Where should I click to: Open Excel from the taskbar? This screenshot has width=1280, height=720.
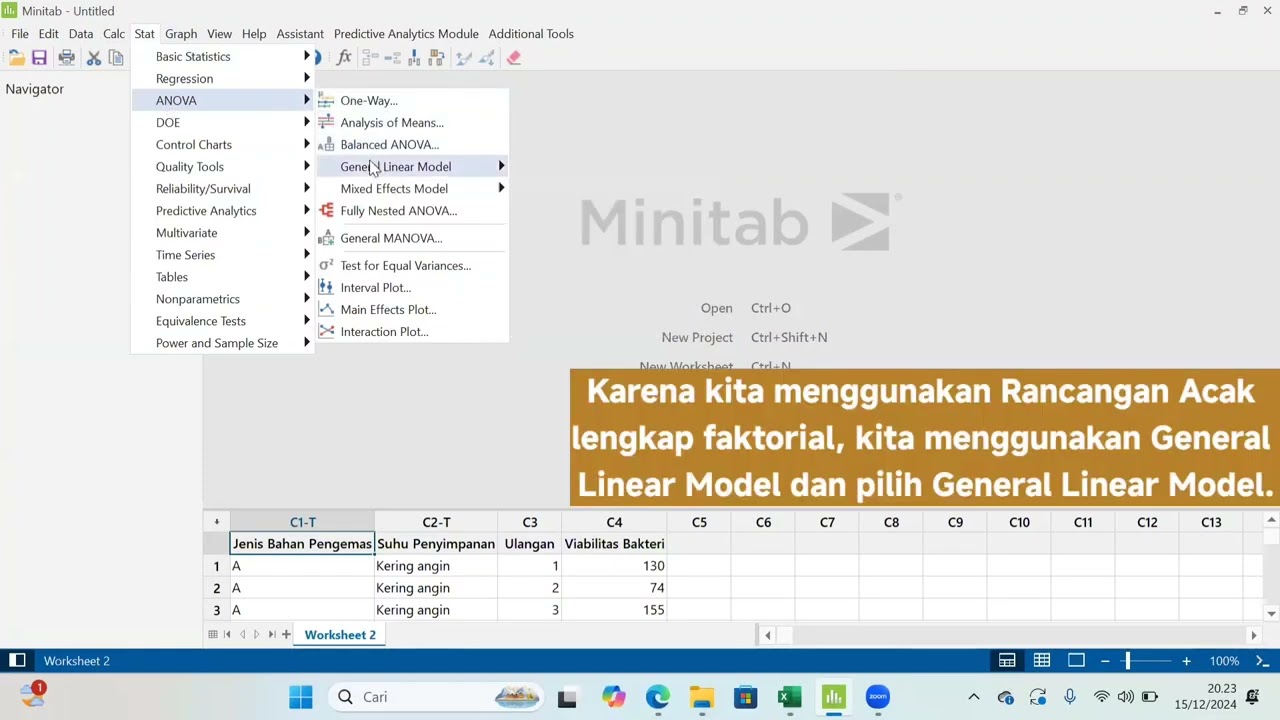coord(789,697)
